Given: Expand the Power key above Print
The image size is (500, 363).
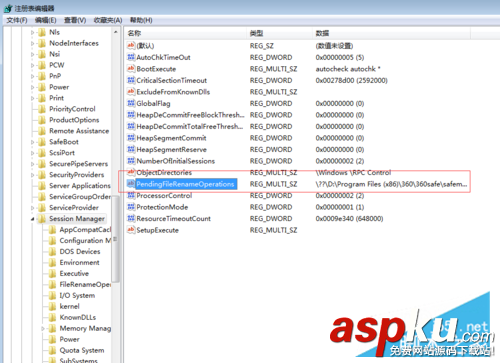Looking at the screenshot, I should [x=32, y=87].
